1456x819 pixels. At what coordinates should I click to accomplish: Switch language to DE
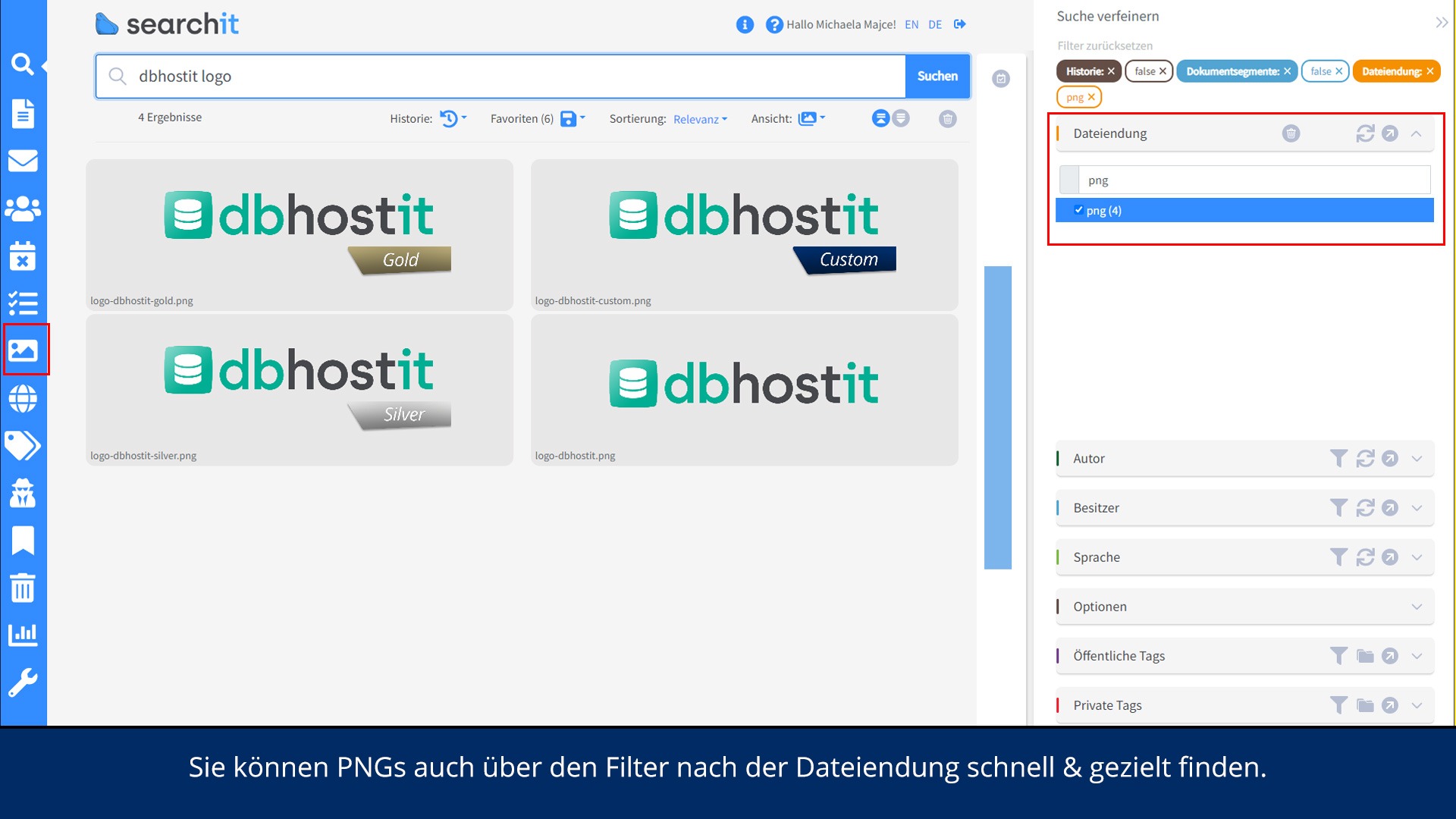pyautogui.click(x=935, y=24)
